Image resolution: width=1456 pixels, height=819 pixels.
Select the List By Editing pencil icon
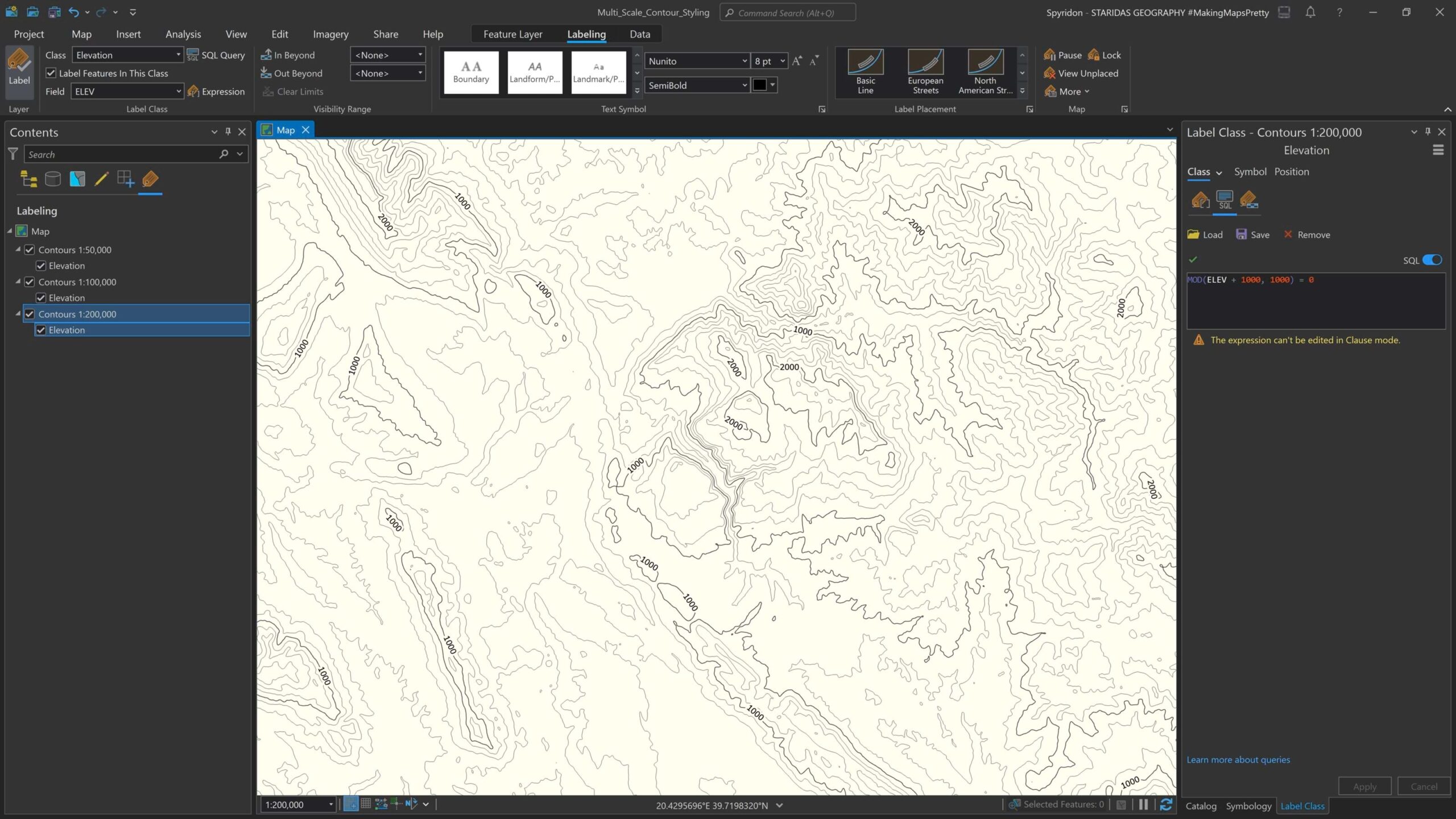[101, 179]
